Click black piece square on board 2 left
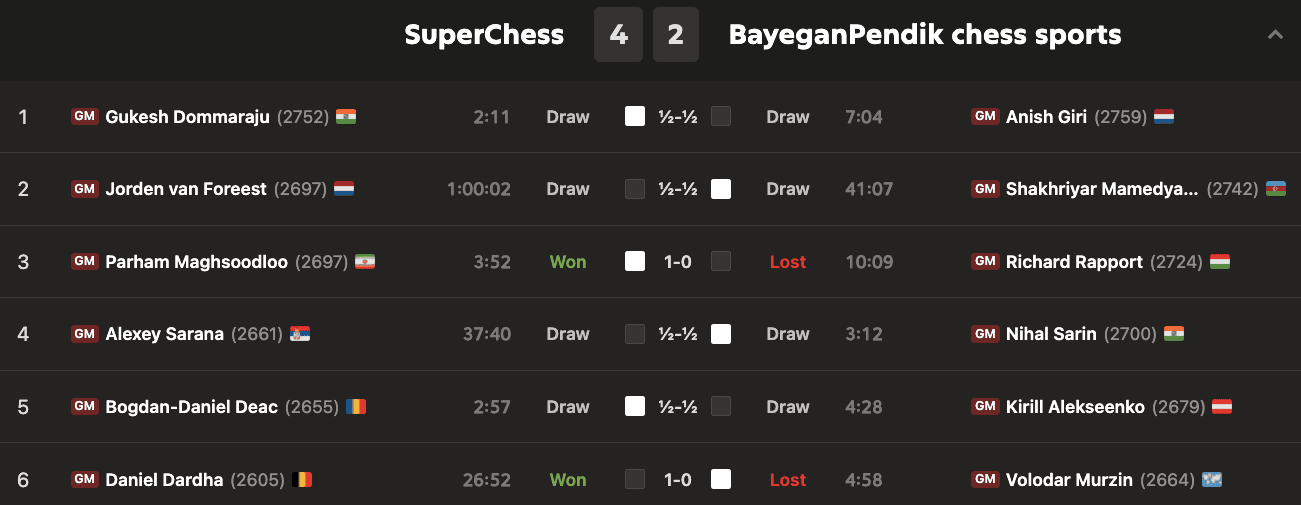The image size is (1301, 505). [x=635, y=189]
